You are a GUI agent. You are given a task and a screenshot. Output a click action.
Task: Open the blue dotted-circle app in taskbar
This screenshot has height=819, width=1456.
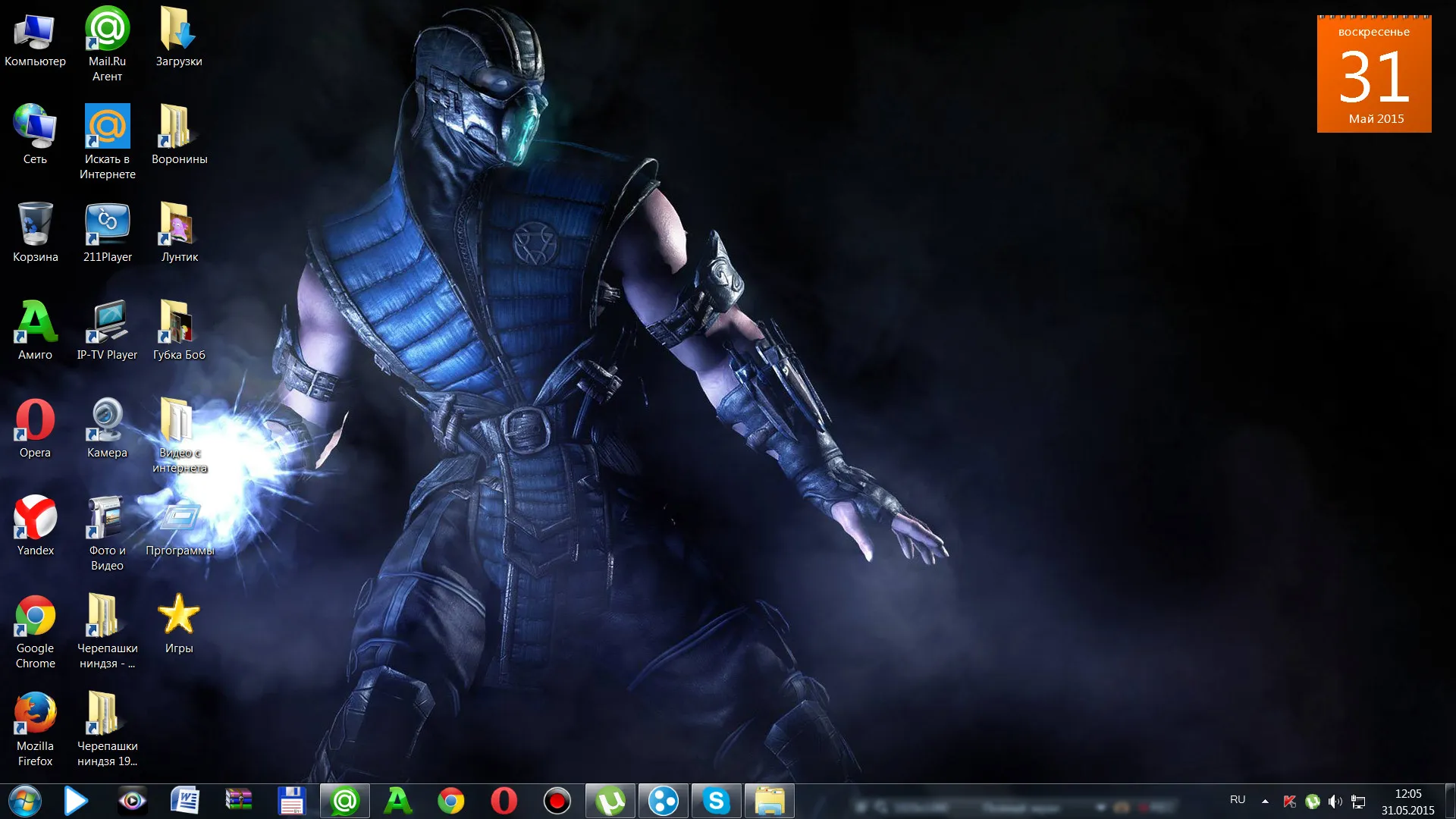coord(664,801)
